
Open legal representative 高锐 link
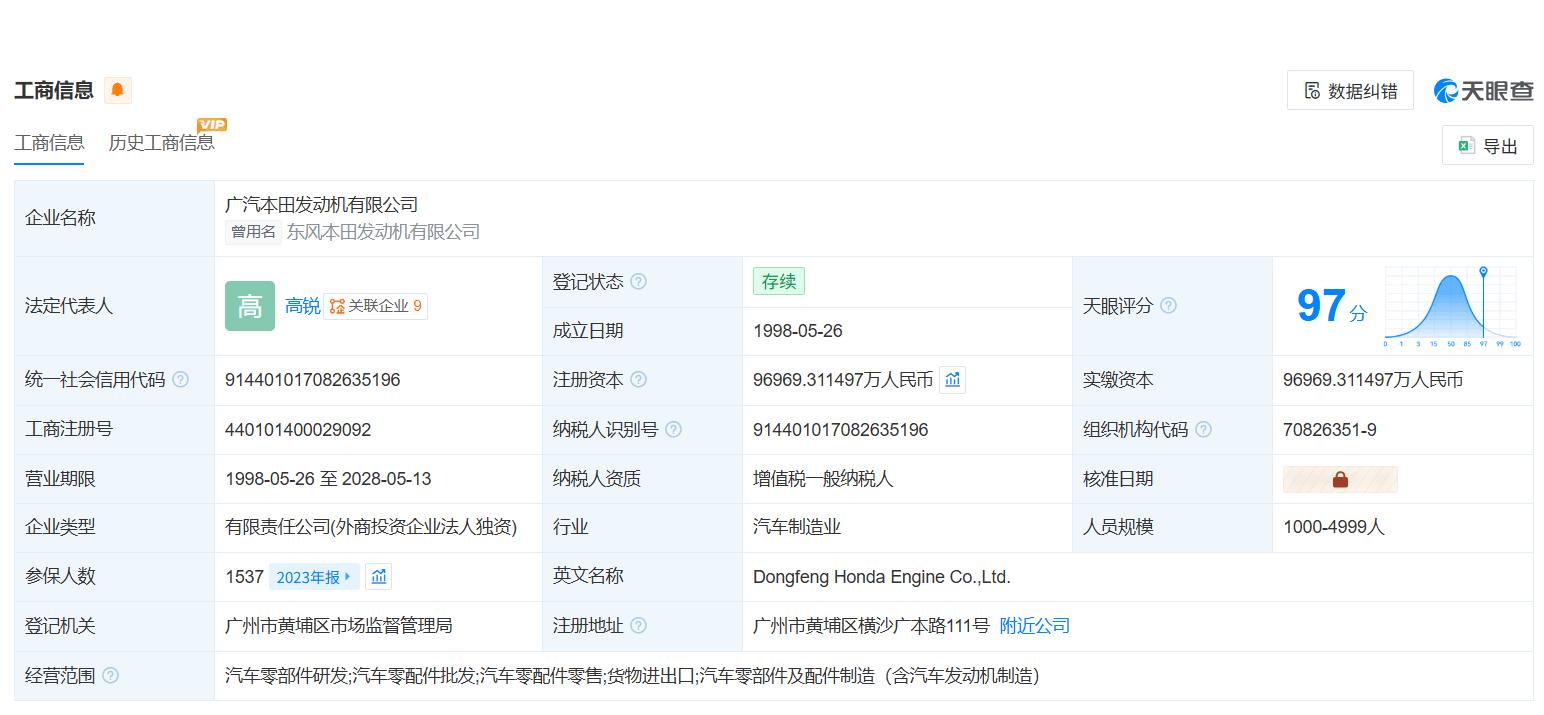[x=302, y=306]
